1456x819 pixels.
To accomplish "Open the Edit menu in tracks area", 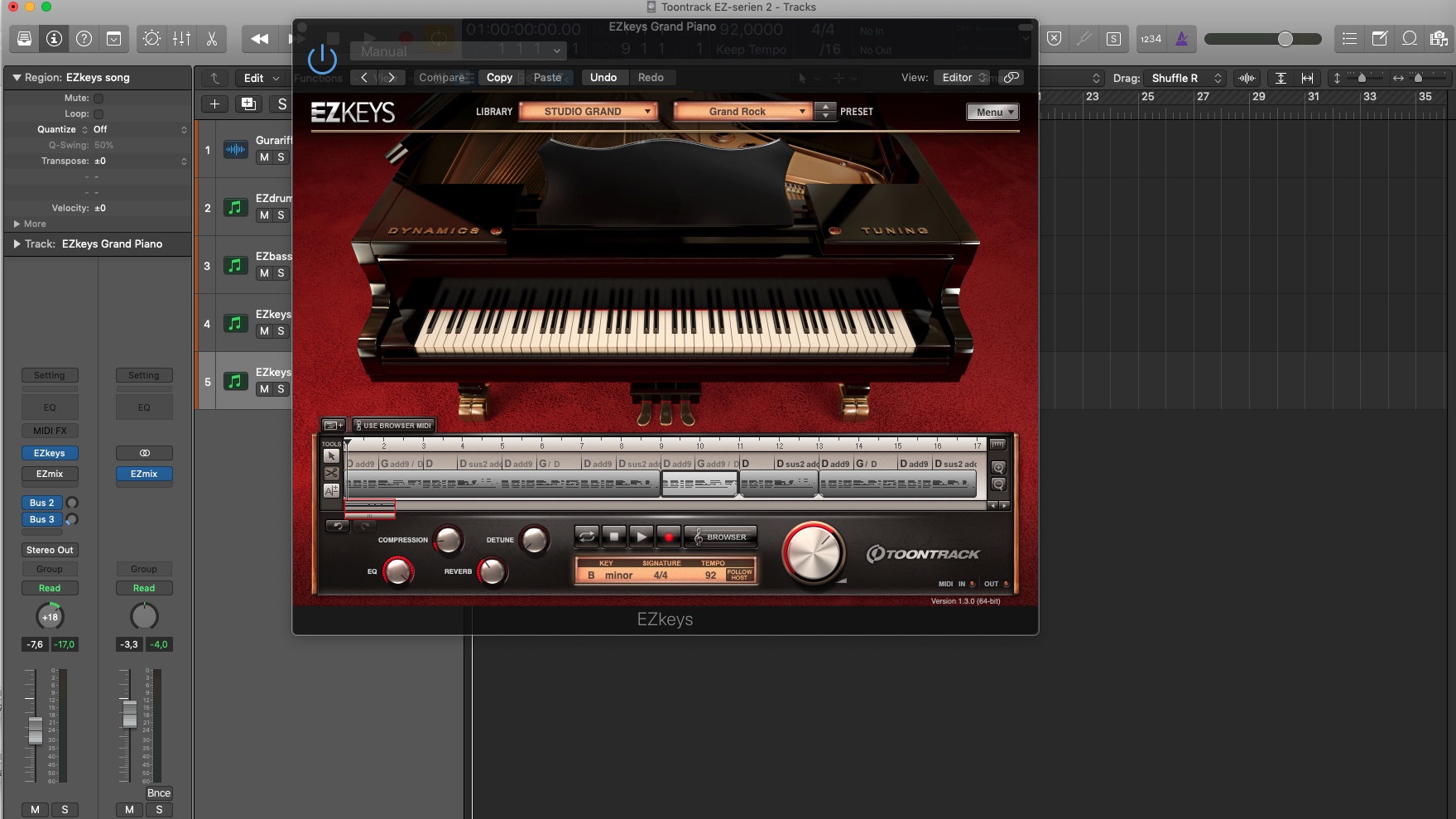I will click(262, 78).
